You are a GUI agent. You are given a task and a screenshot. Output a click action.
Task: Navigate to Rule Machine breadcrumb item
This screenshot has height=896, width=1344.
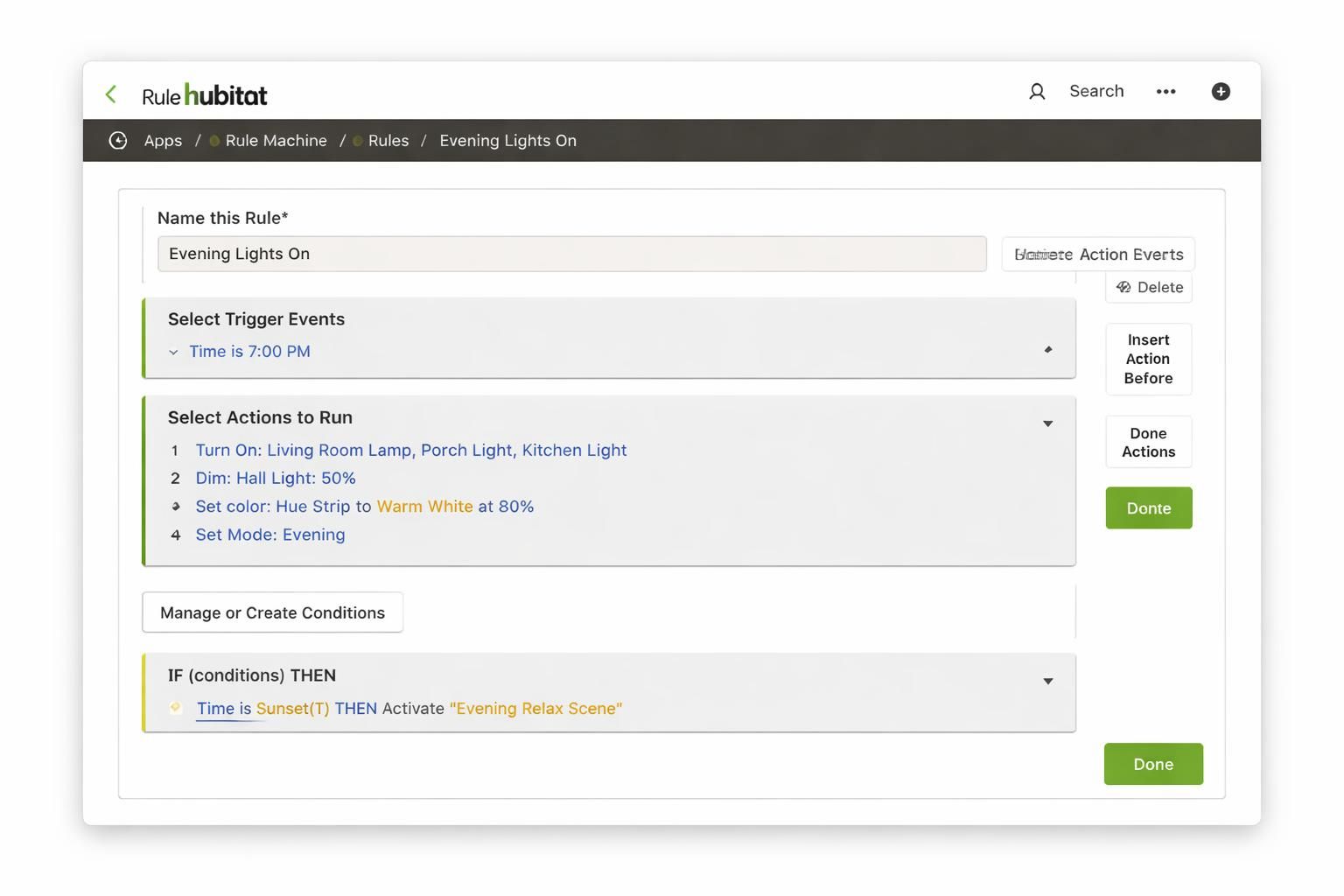click(276, 141)
